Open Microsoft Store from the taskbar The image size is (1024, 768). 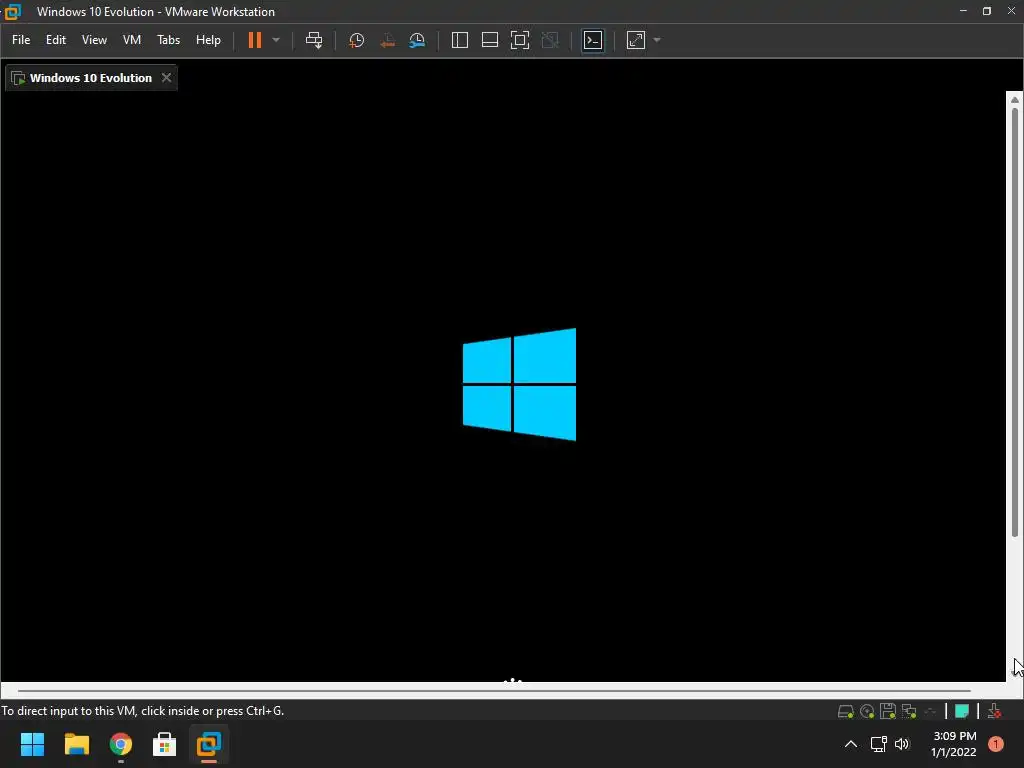coord(165,744)
